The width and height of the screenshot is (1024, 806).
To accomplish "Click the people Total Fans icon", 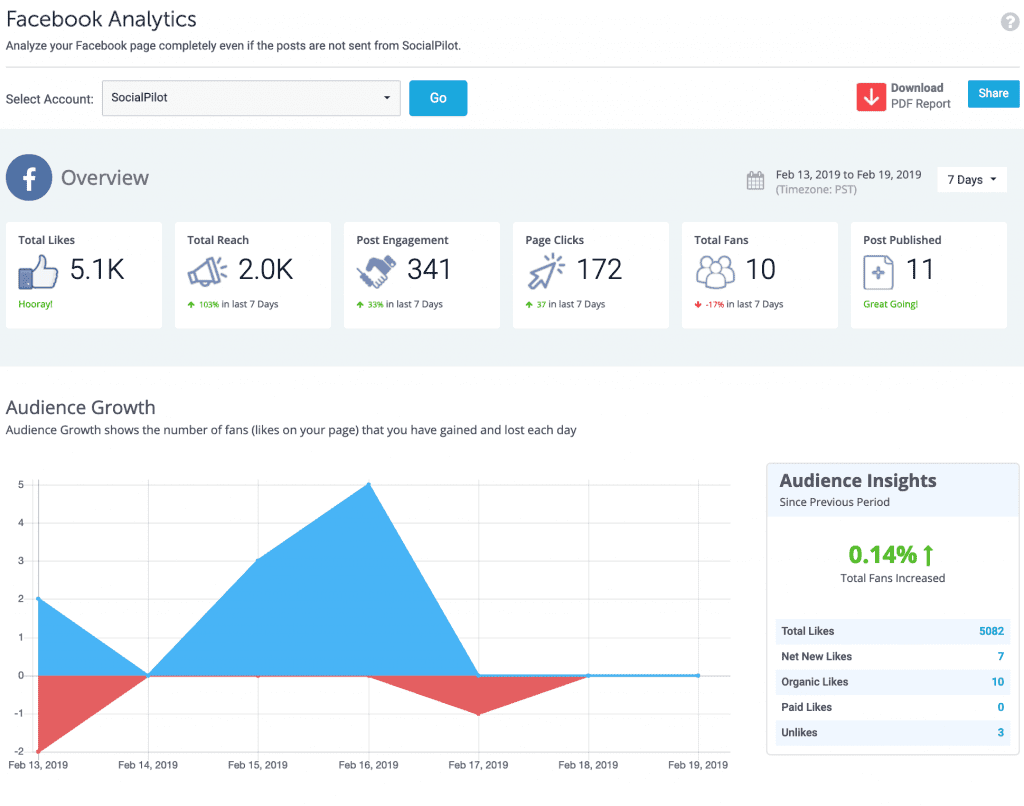I will point(715,270).
